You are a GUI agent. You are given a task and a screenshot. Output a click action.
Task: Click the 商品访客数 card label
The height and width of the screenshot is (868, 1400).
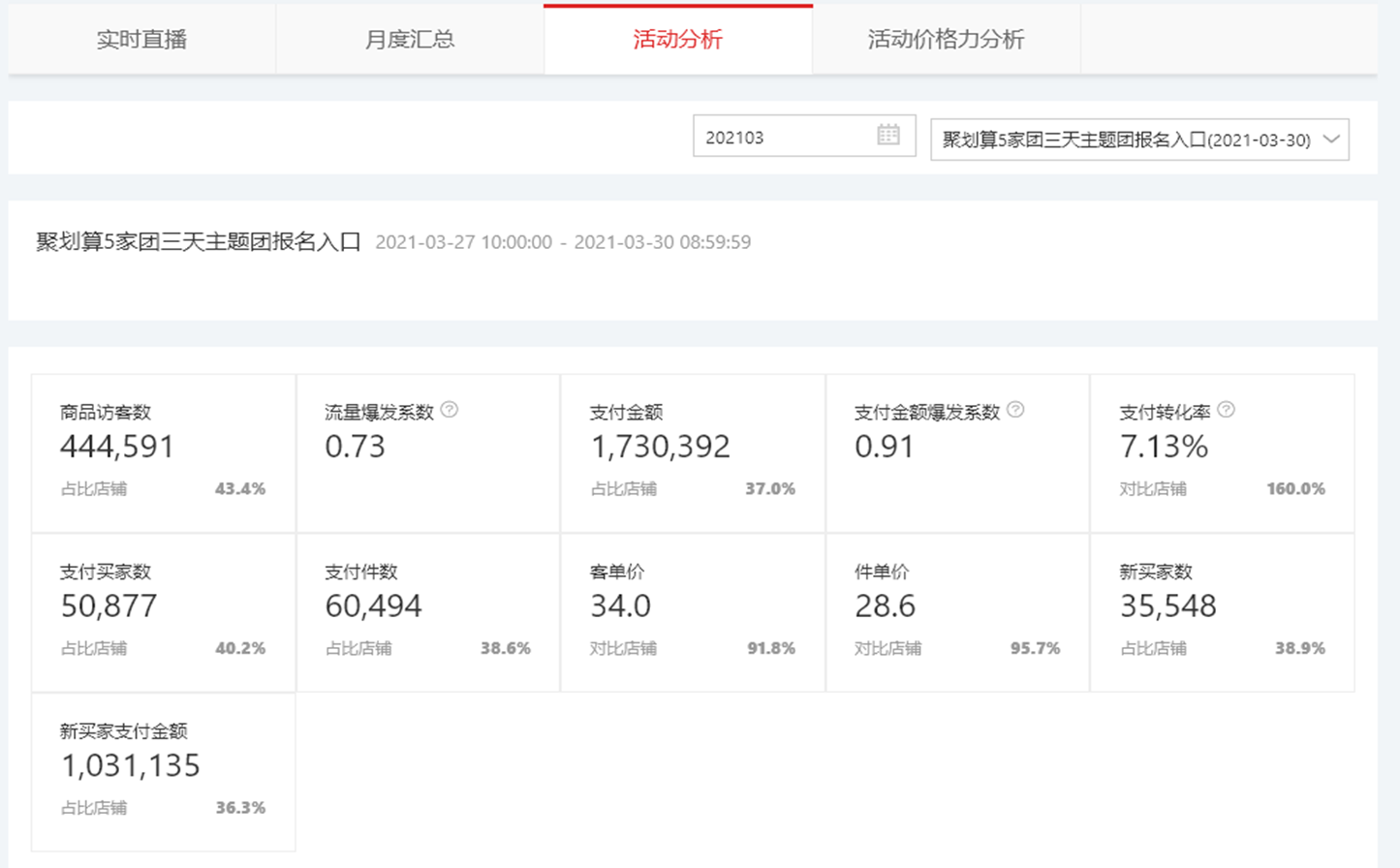click(106, 413)
